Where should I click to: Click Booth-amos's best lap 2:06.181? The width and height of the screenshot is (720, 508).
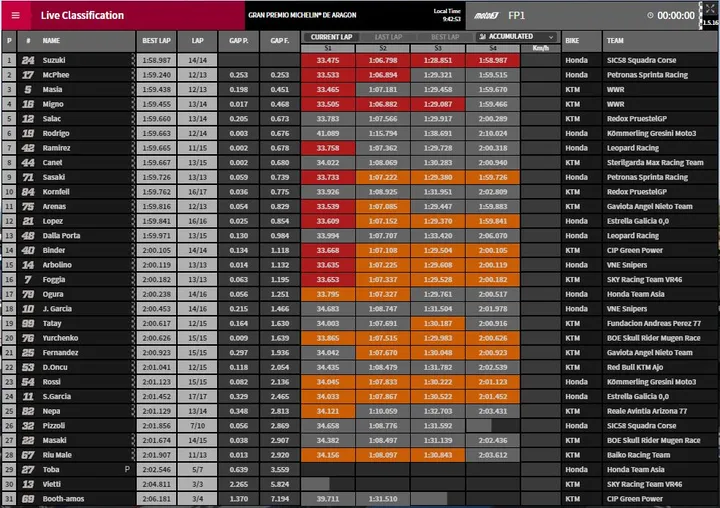tap(156, 499)
